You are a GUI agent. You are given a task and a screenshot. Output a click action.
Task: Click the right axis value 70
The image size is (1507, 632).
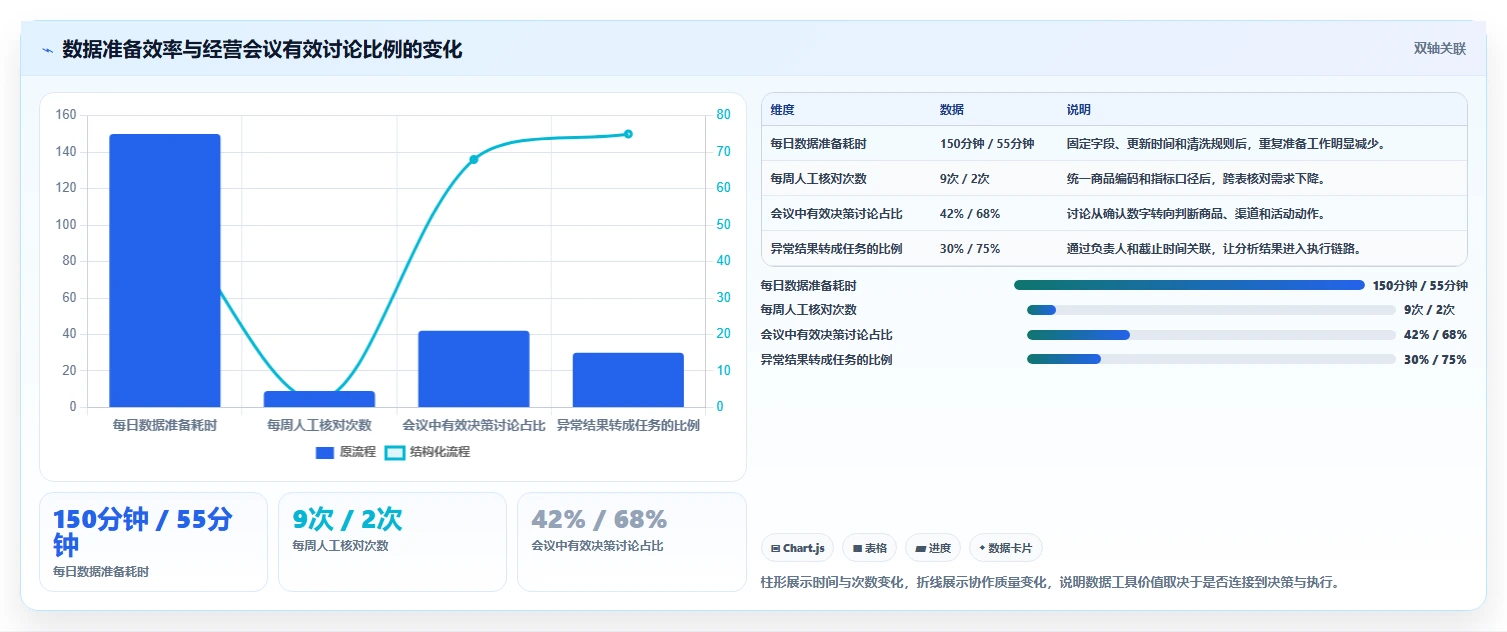point(724,151)
